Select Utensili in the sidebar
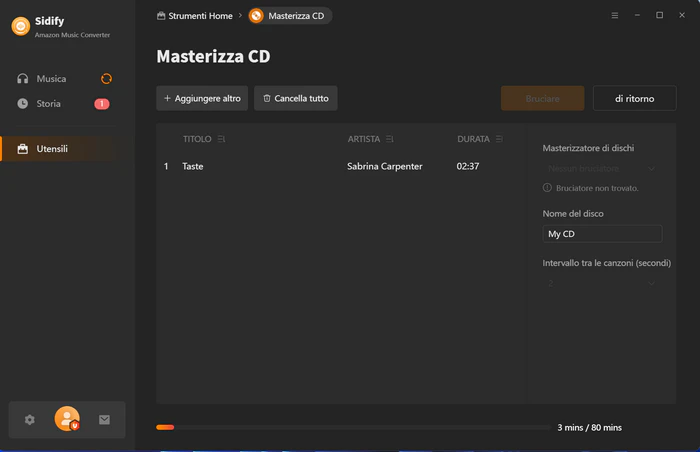The width and height of the screenshot is (700, 452). click(60, 149)
